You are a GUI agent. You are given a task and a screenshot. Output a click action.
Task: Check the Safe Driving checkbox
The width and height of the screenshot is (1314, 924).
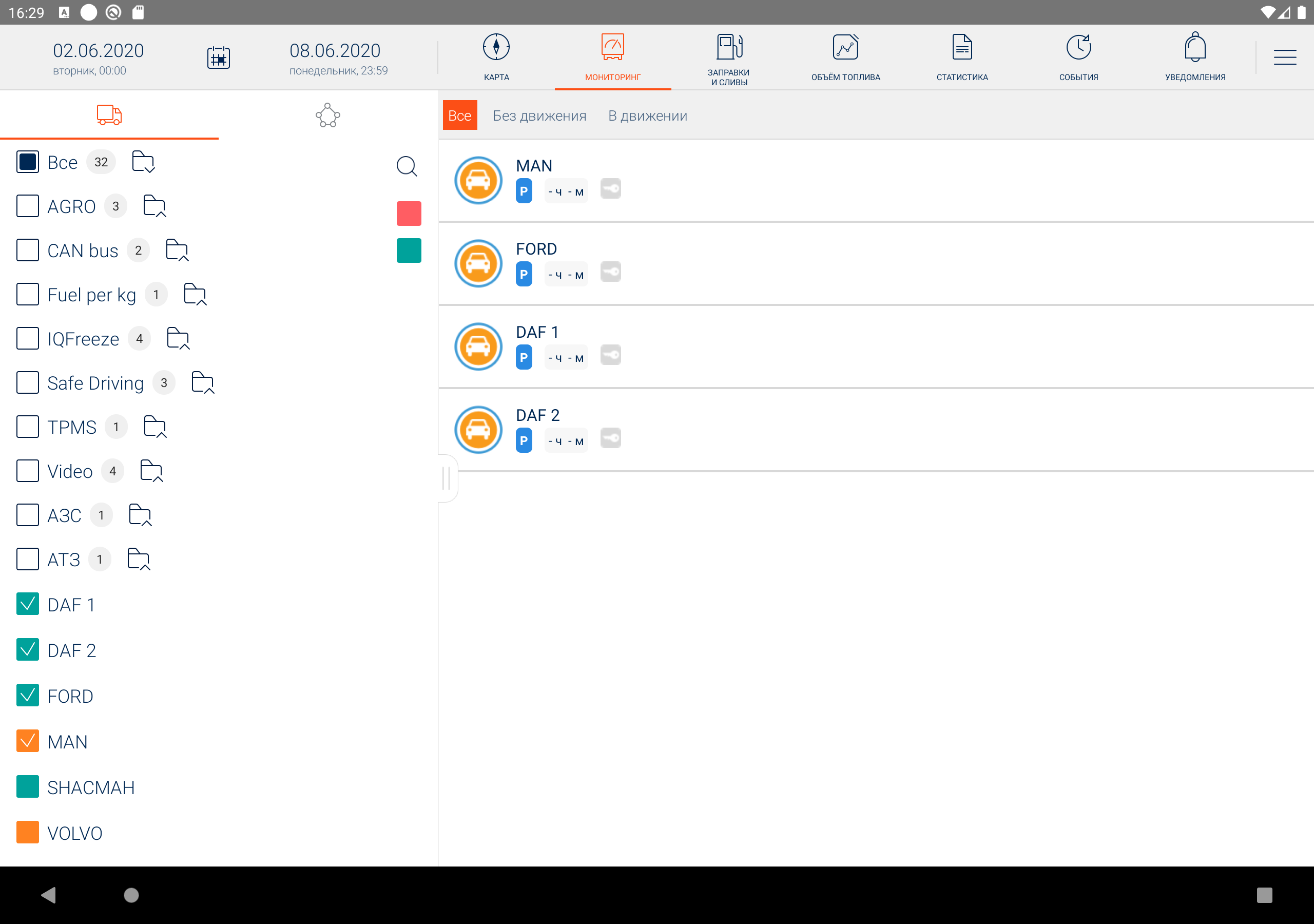[x=28, y=382]
